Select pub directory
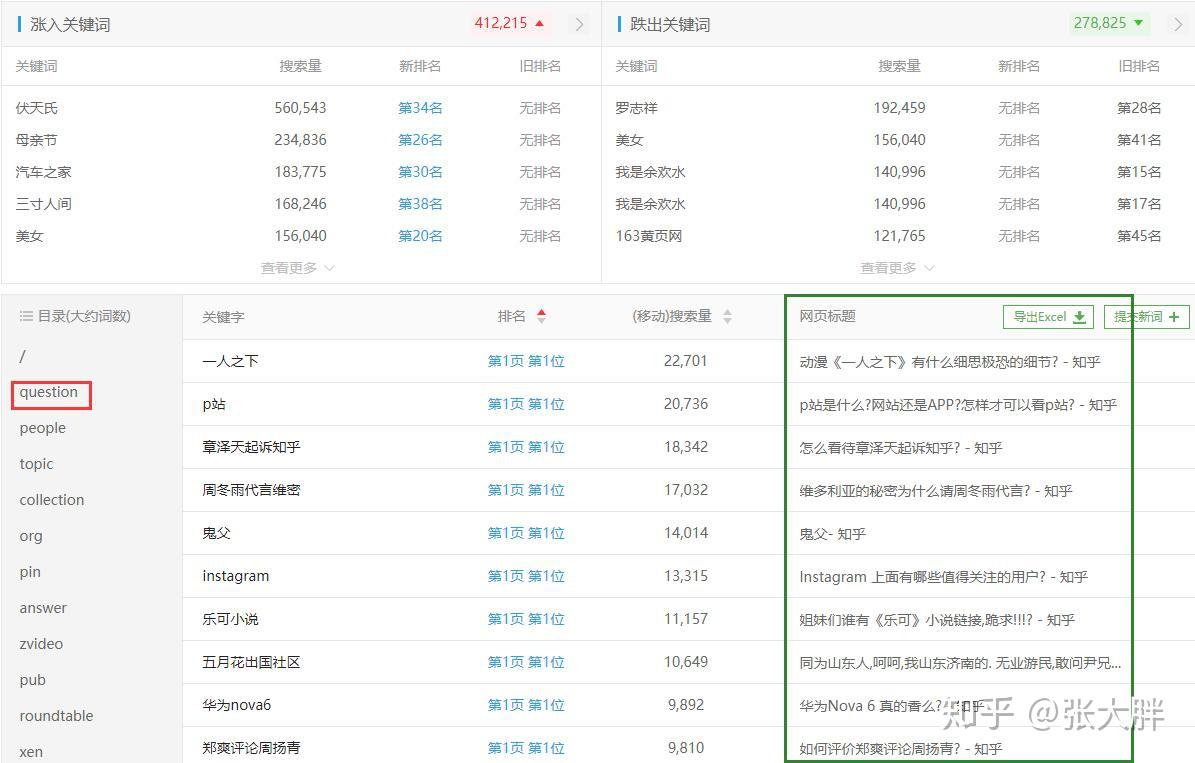 coord(33,680)
